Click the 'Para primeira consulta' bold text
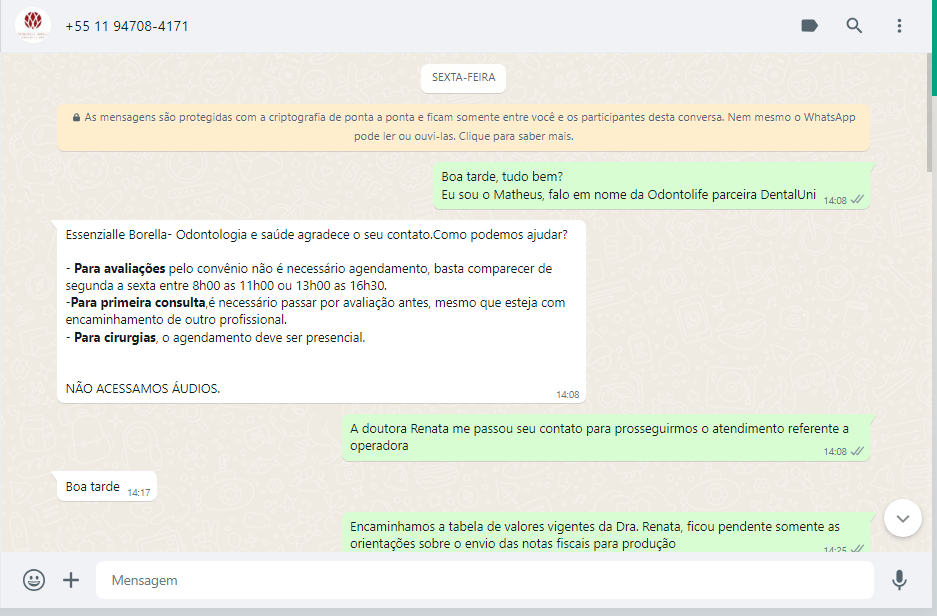This screenshot has width=937, height=616. pyautogui.click(x=137, y=303)
